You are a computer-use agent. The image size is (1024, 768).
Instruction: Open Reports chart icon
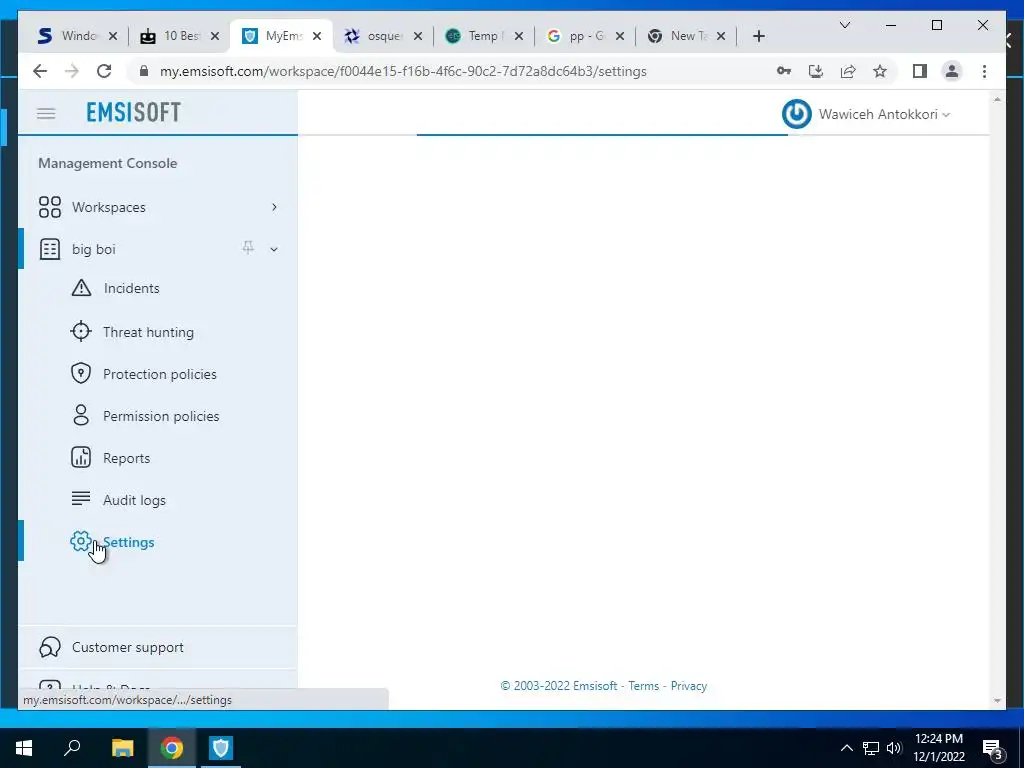pyautogui.click(x=81, y=457)
